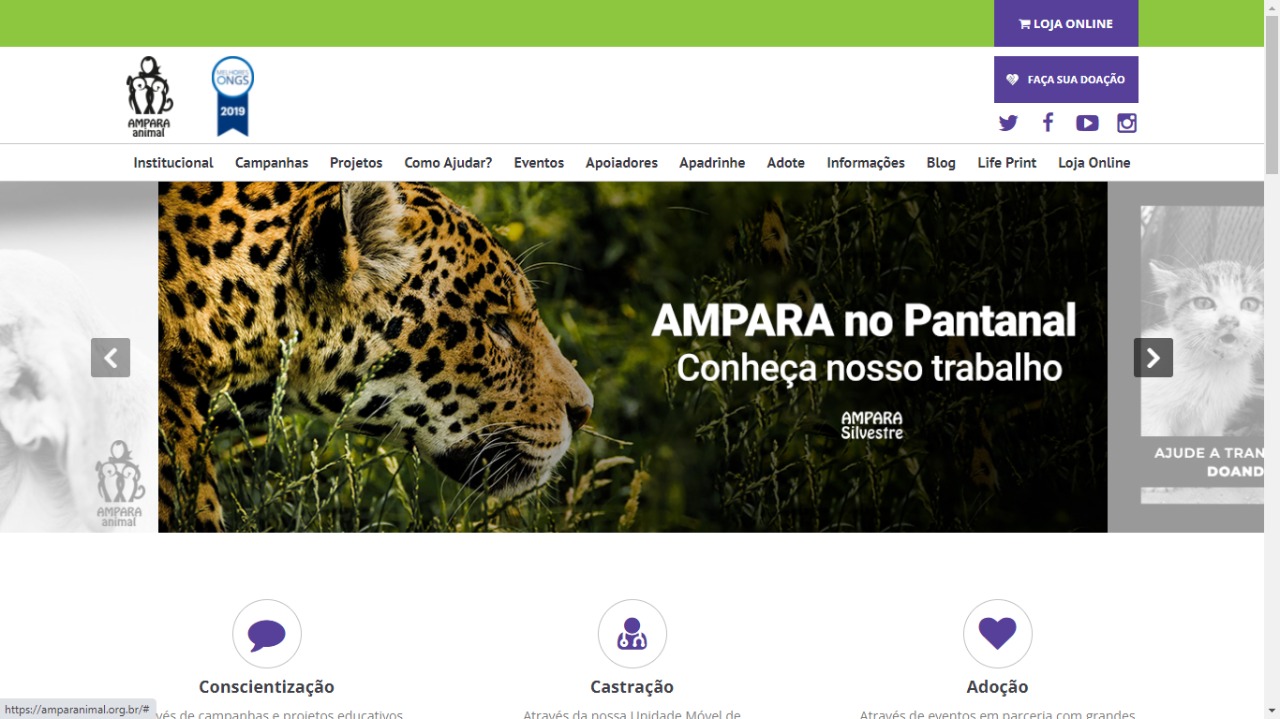Screen dimensions: 1280x719
Task: Click the page vertical scrollbar thumb
Action: [x=1272, y=95]
